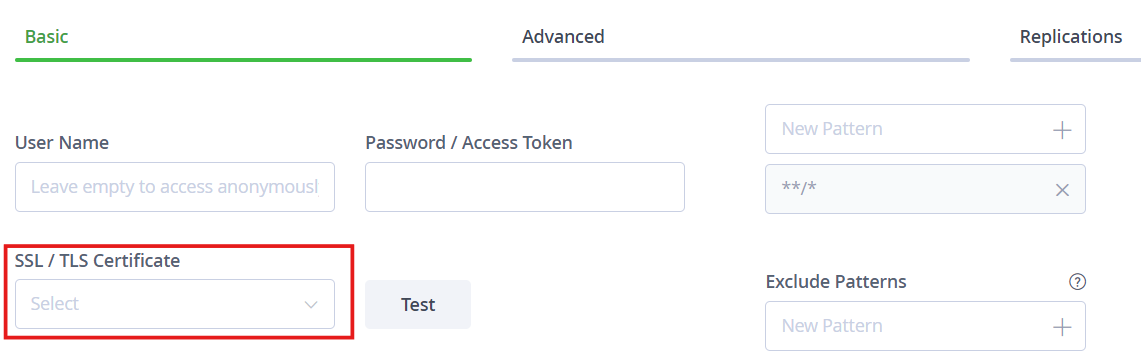Image resolution: width=1141 pixels, height=363 pixels.
Task: Click the Exclude Patterns label
Action: click(x=836, y=282)
